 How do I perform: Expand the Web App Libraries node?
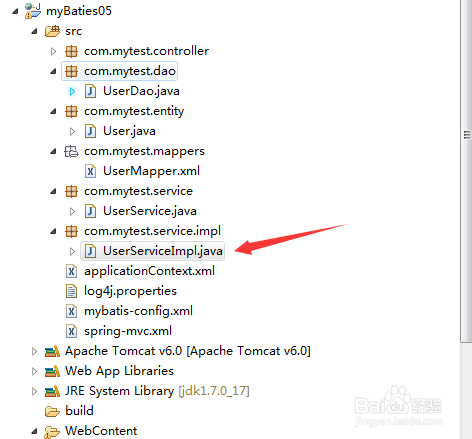(34, 371)
